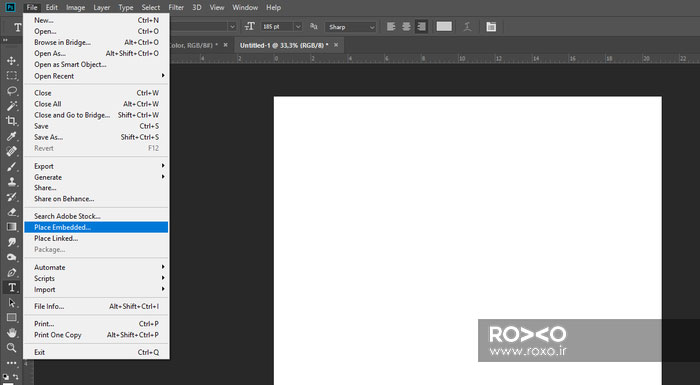
Task: Click the Photoshop logo icon
Action: click(x=9, y=7)
